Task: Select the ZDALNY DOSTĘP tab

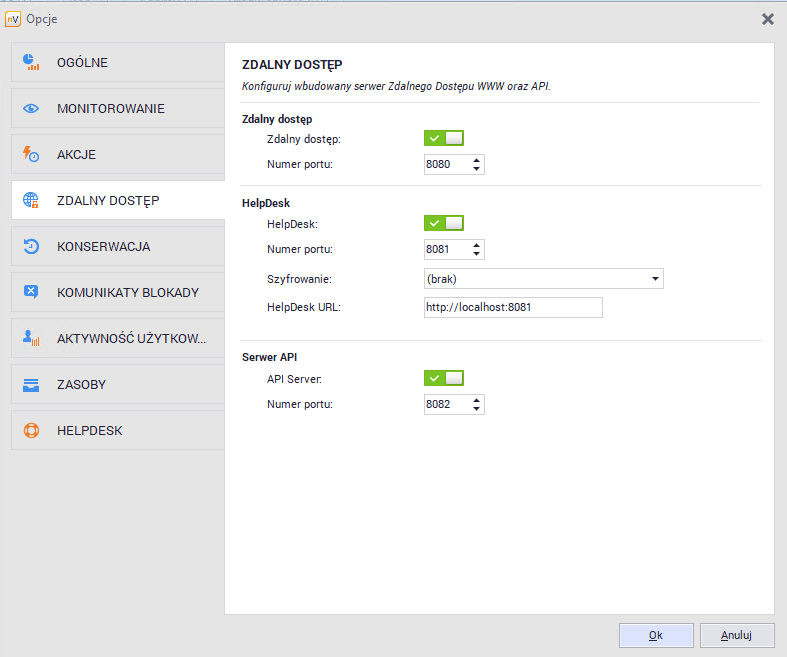Action: pyautogui.click(x=118, y=200)
